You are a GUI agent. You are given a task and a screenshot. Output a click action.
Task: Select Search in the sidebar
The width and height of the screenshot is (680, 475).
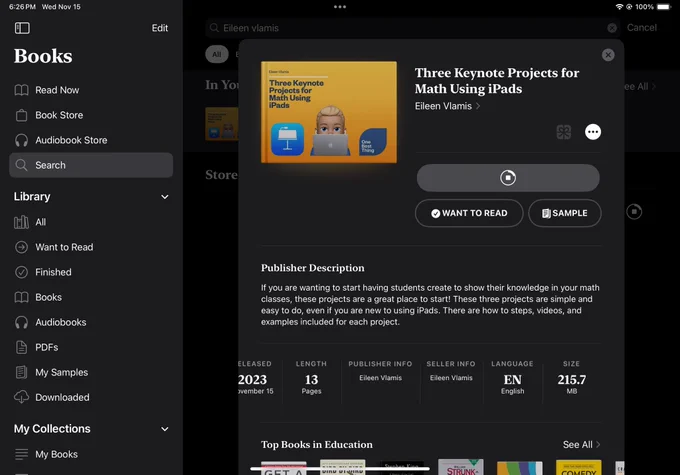coord(91,165)
